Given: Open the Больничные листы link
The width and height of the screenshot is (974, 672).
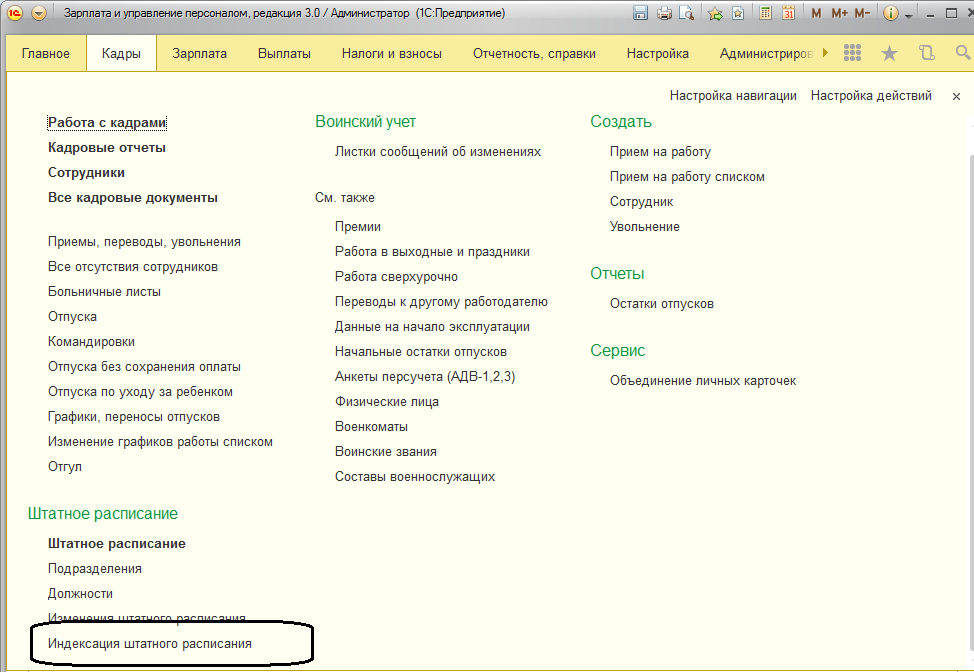Looking at the screenshot, I should (104, 292).
